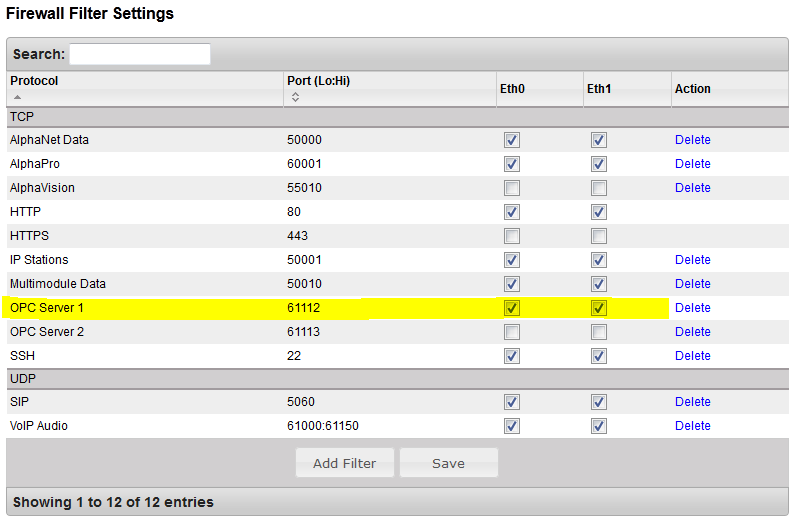Toggle Eth1 for VoIP Audio
The image size is (800, 521).
pos(599,426)
